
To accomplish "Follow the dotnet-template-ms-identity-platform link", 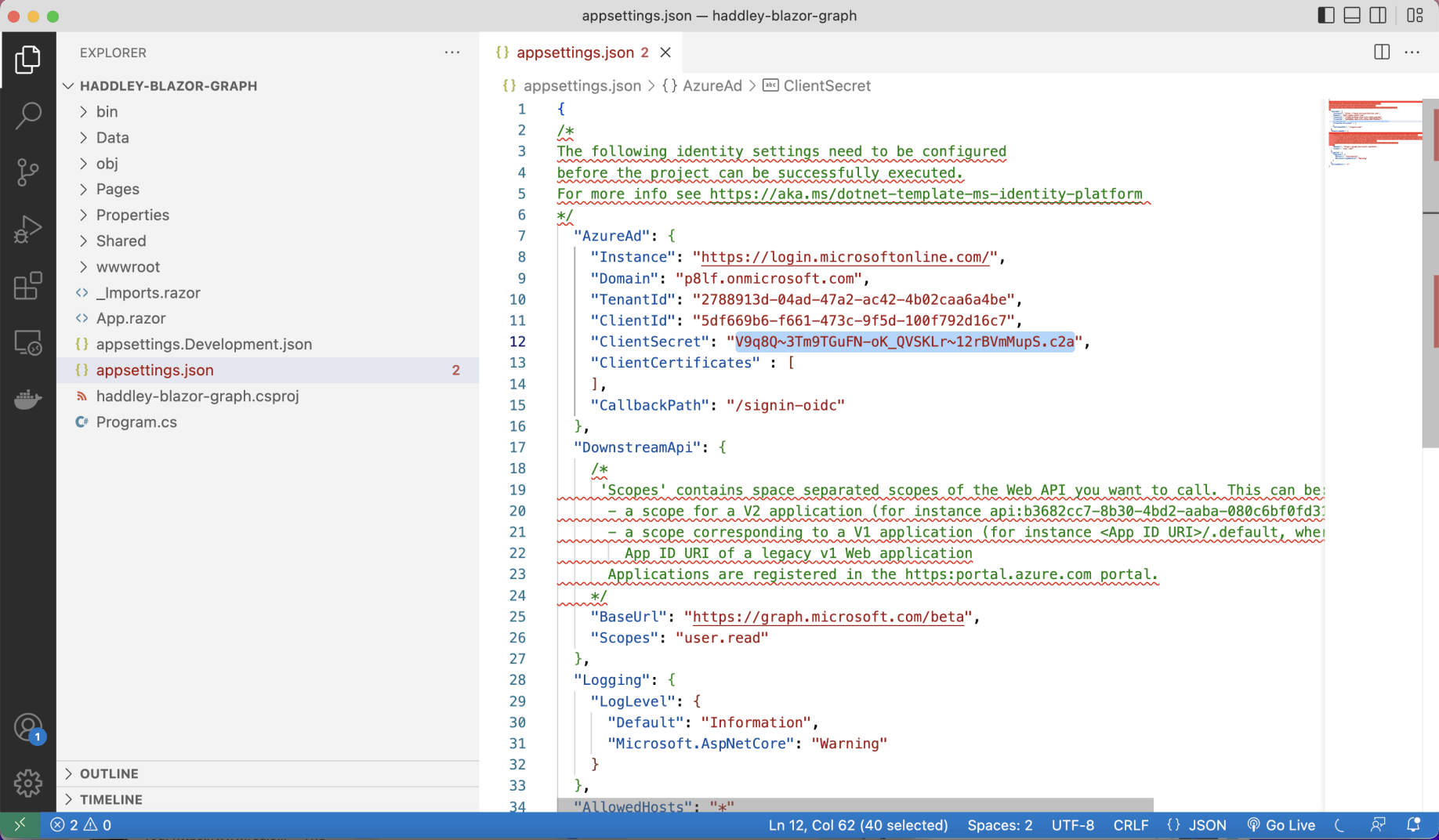I will point(924,194).
